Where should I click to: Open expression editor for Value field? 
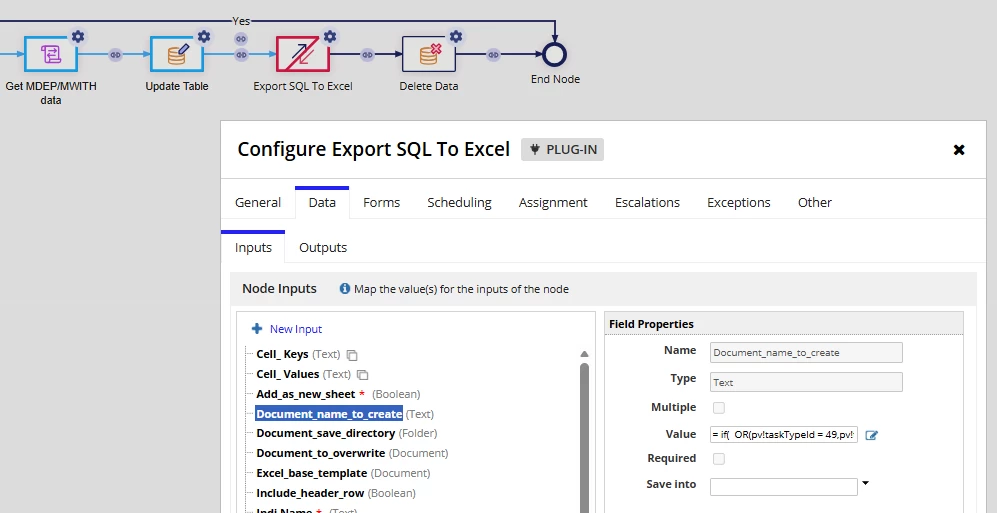[x=872, y=435]
